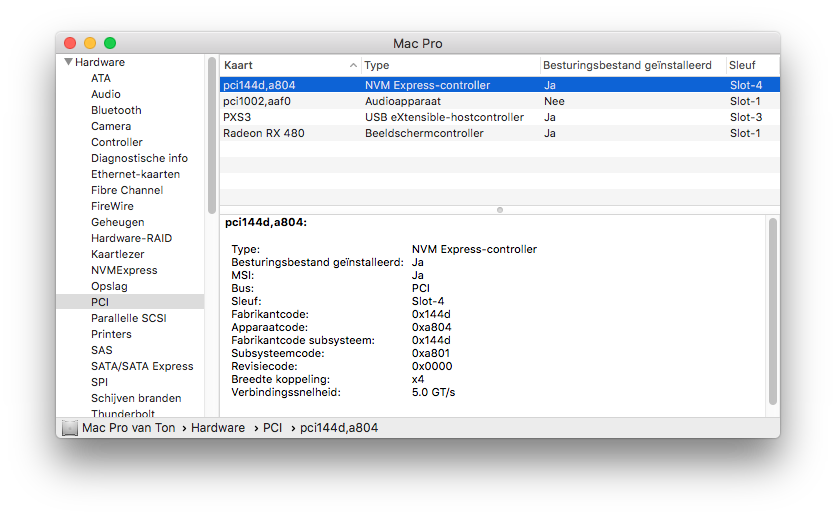The height and width of the screenshot is (518, 836).
Task: Open the Kaartlezer section
Action: pyautogui.click(x=117, y=254)
